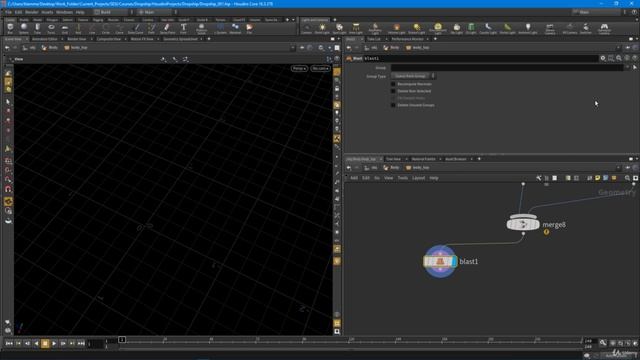This screenshot has height=360, width=640.
Task: Open the Render menu
Action: (31, 12)
